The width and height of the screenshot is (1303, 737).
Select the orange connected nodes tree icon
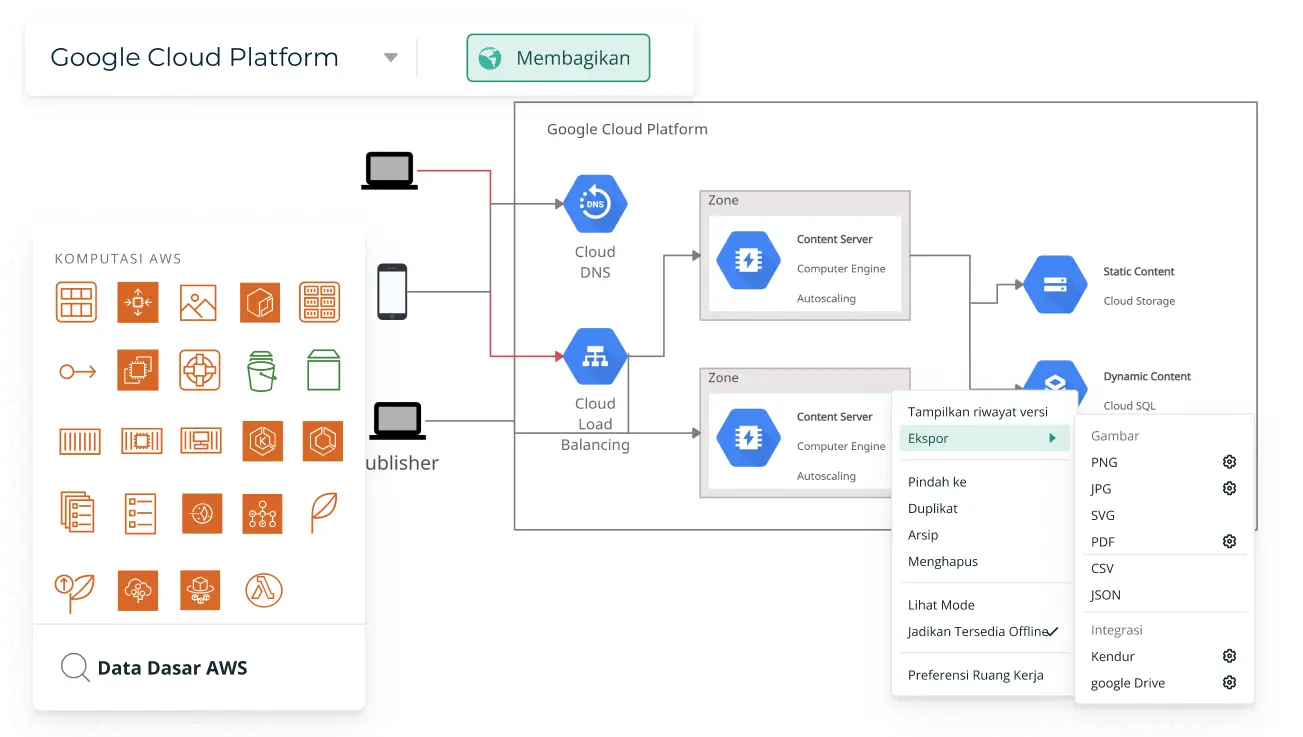click(263, 514)
